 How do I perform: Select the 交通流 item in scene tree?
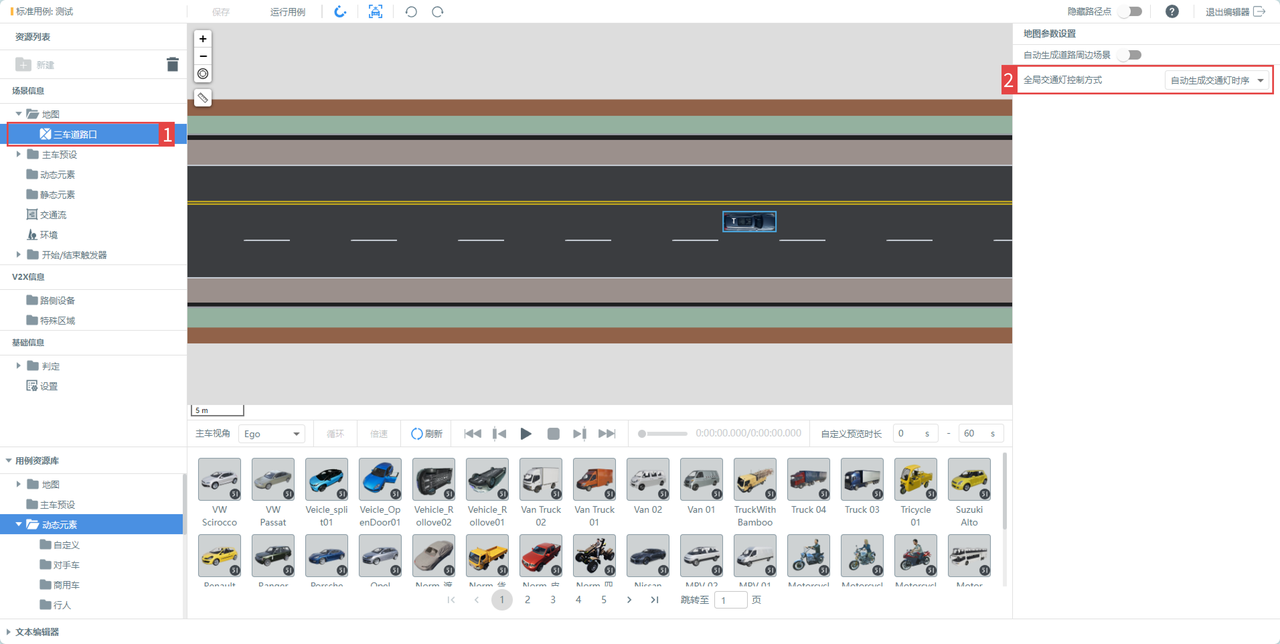click(52, 215)
